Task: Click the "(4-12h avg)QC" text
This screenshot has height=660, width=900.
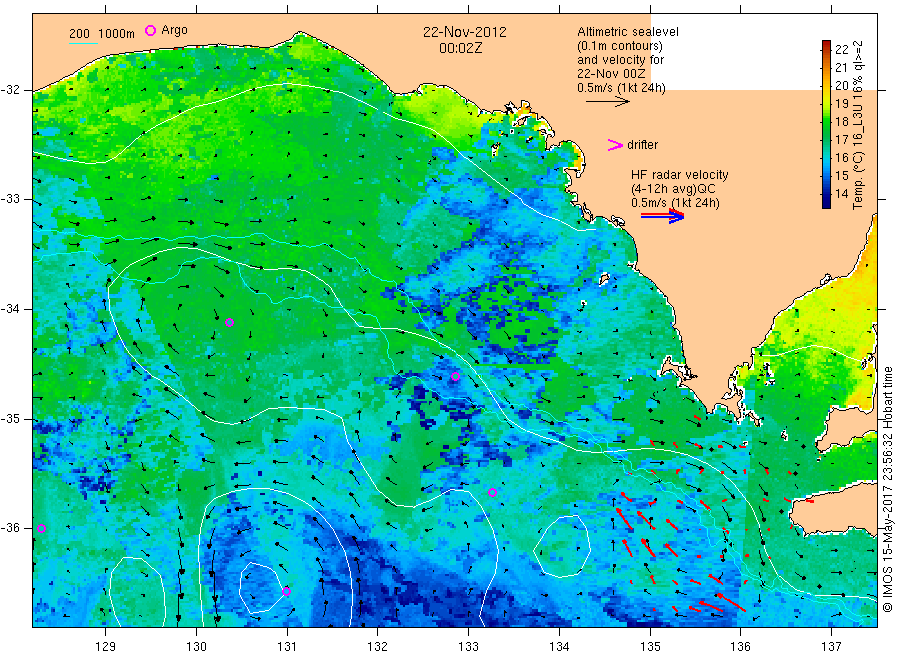Action: click(673, 189)
